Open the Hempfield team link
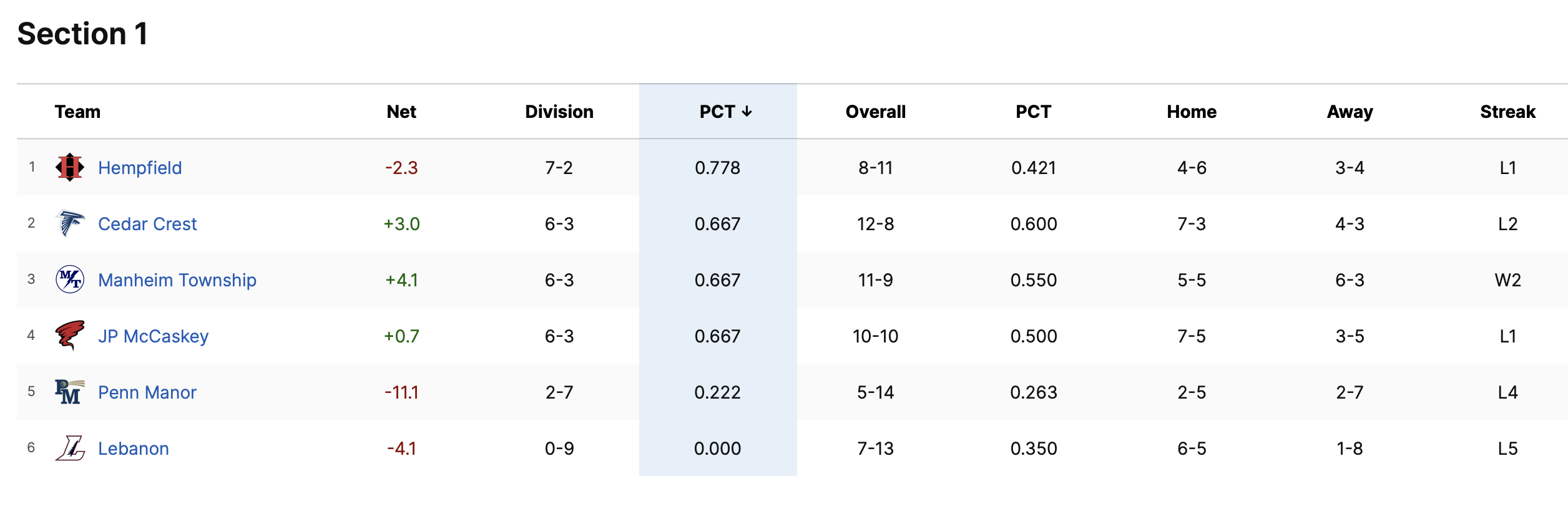Screen dimensions: 1568x529 pyautogui.click(x=140, y=168)
